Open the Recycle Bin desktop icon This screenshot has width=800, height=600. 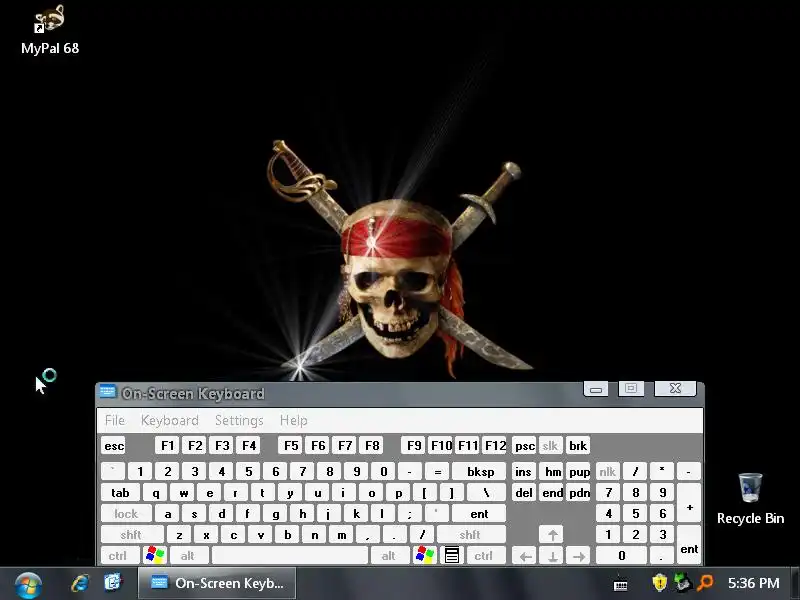[750, 498]
